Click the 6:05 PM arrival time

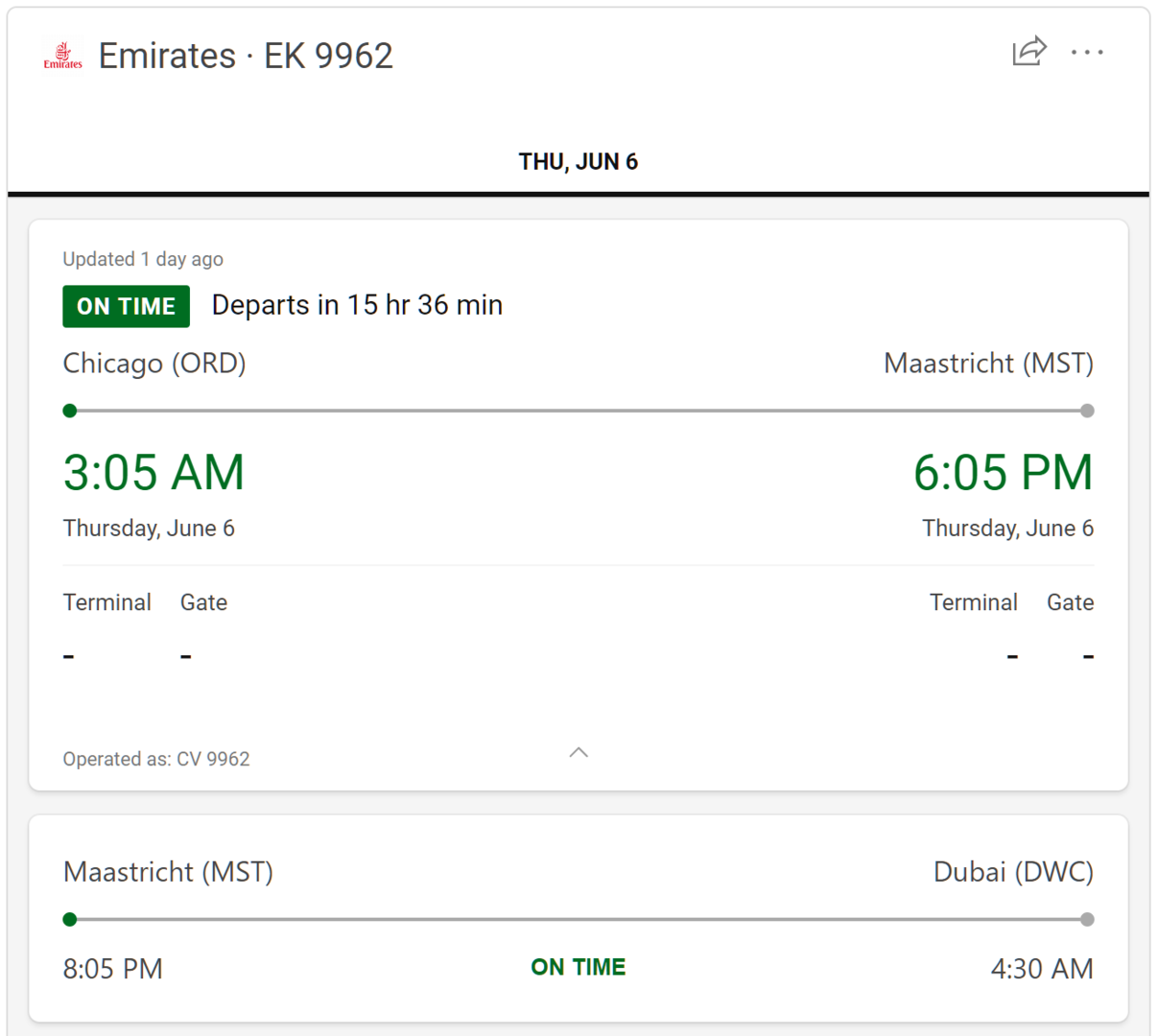[1003, 472]
